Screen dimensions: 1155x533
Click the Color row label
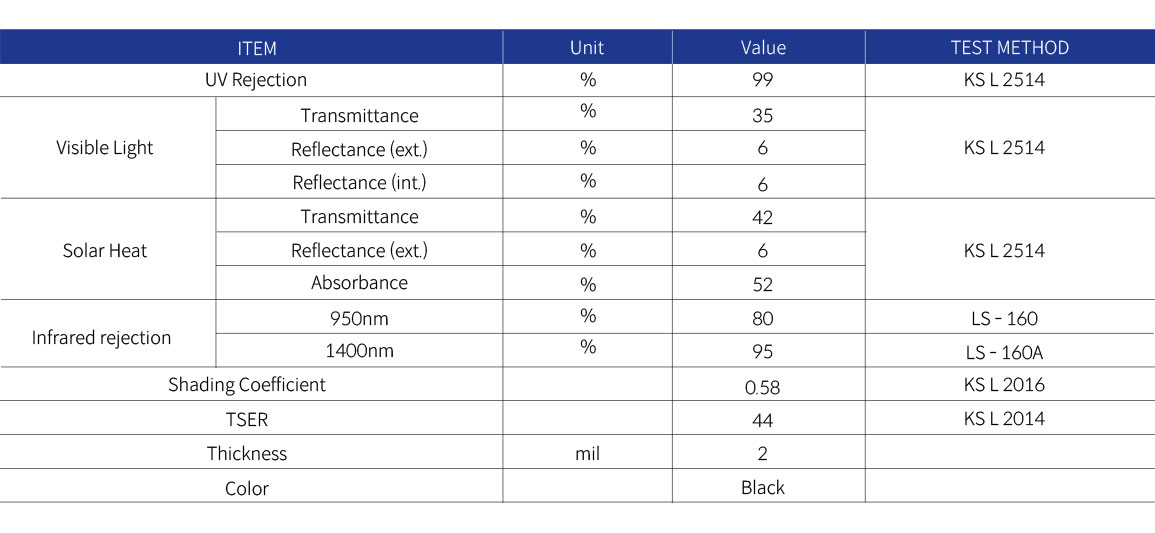[247, 488]
